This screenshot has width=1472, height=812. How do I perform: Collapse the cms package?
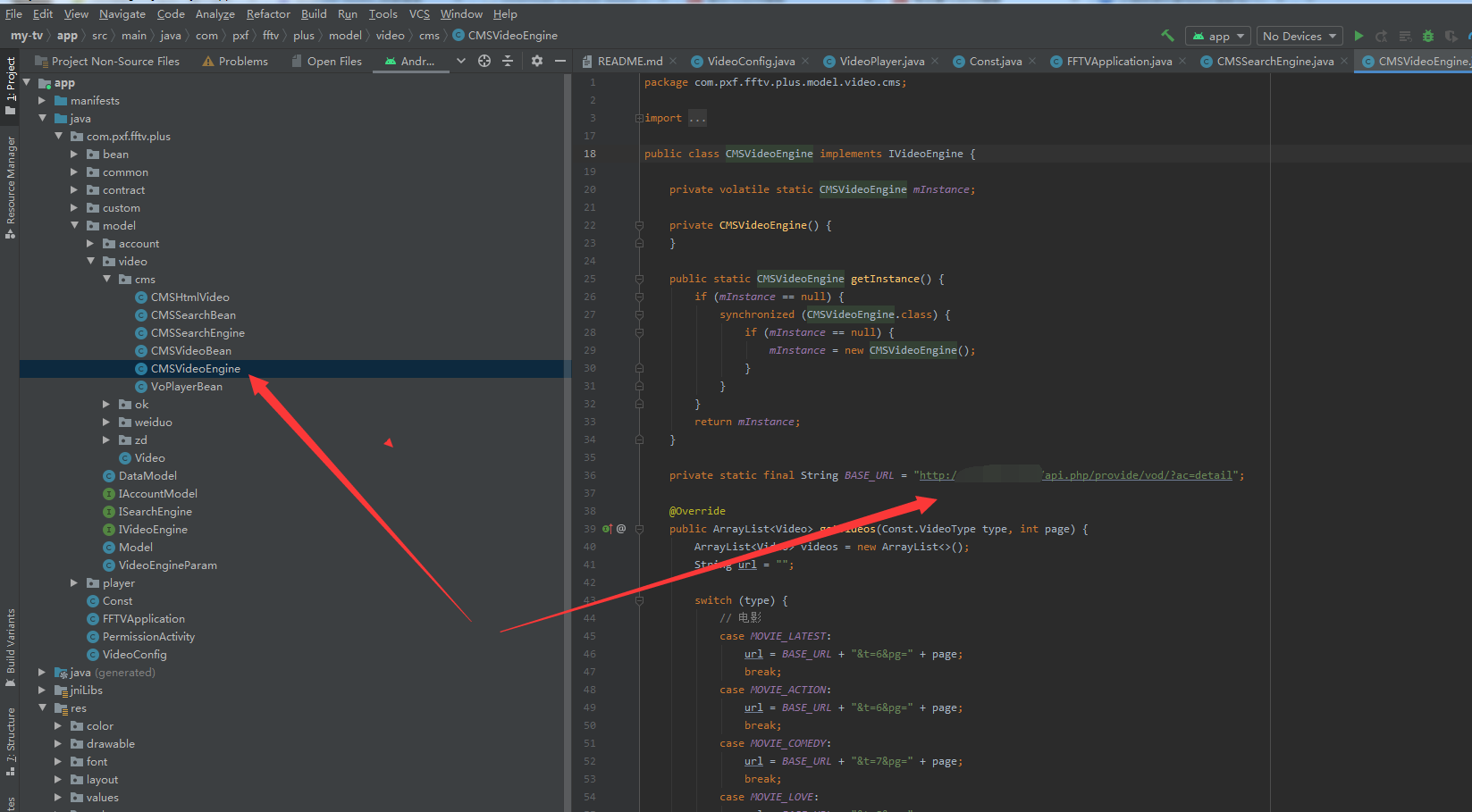106,279
